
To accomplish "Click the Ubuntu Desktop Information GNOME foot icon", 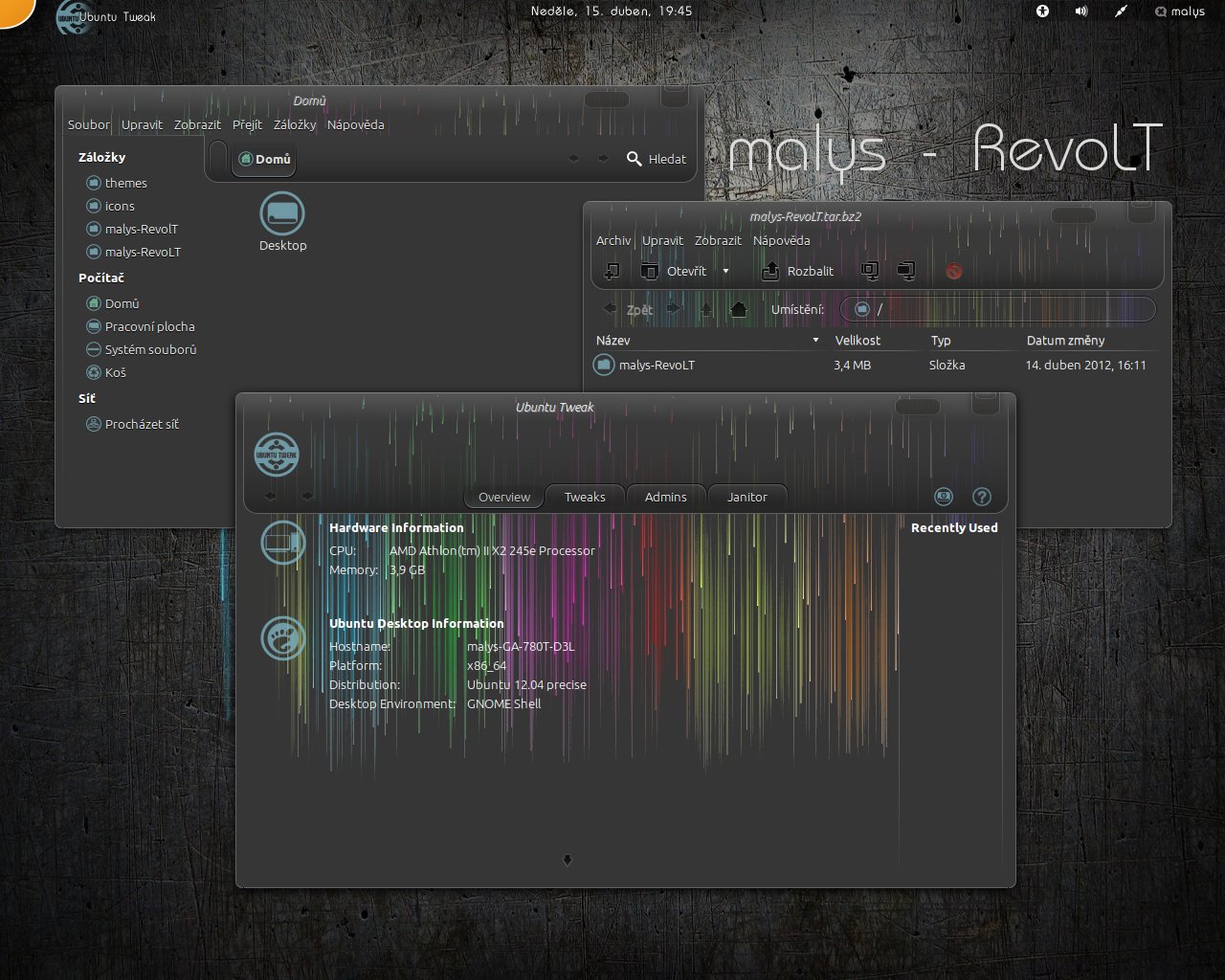I will point(283,638).
